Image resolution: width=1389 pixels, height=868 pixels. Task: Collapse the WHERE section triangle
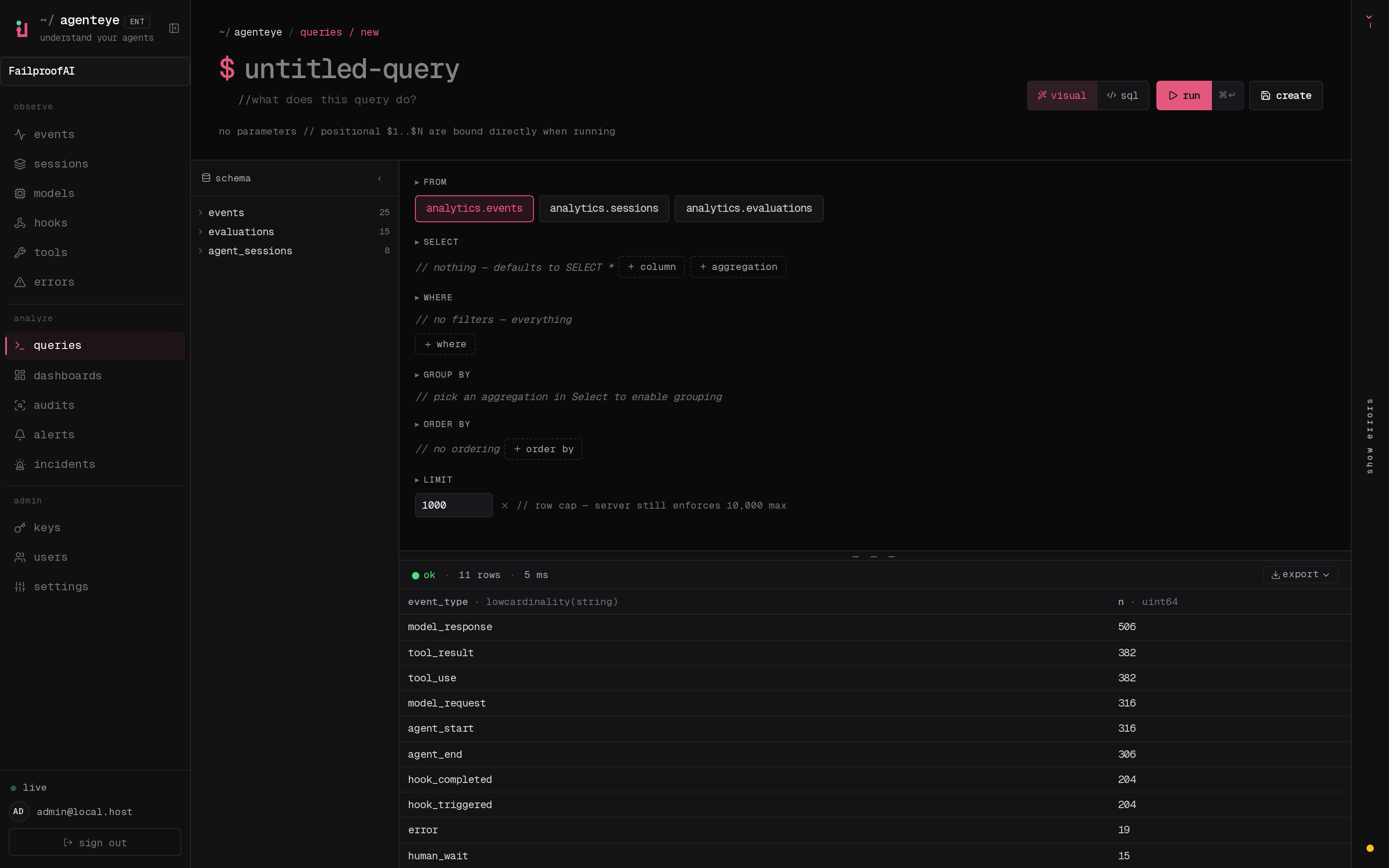(417, 298)
